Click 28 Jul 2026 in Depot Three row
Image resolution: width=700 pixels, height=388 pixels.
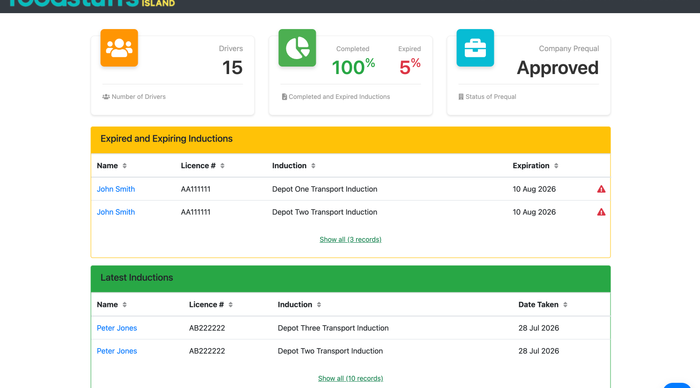pyautogui.click(x=538, y=328)
